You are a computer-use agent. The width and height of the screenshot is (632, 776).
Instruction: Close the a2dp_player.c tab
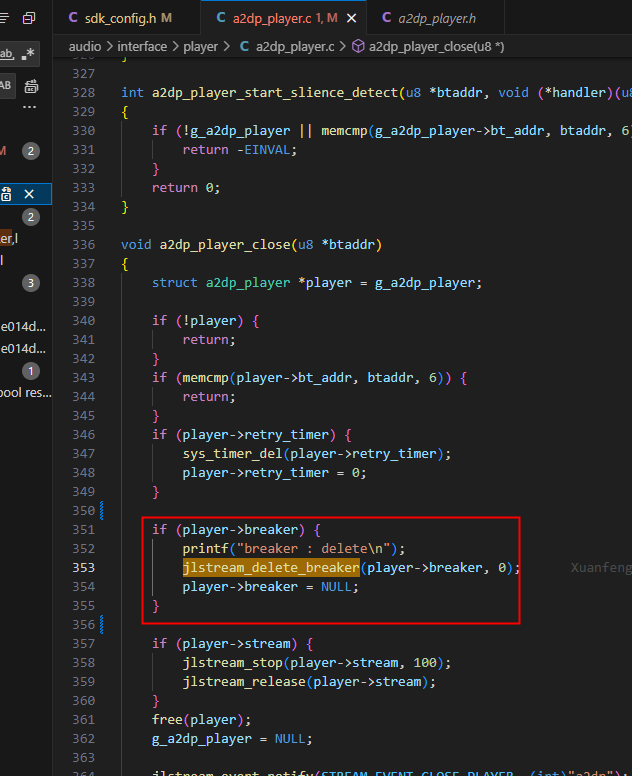(x=351, y=18)
